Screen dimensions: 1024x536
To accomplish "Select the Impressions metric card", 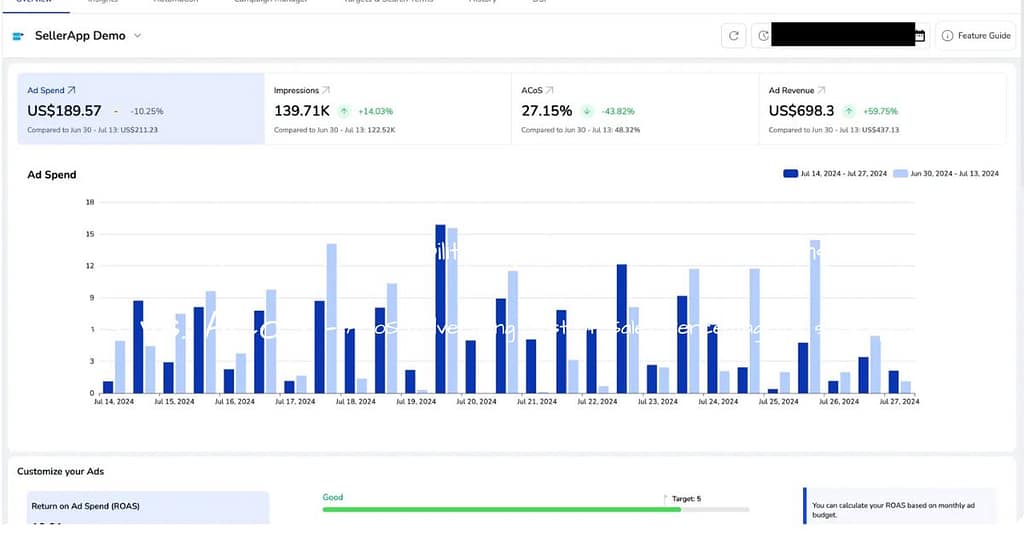I will pyautogui.click(x=387, y=109).
